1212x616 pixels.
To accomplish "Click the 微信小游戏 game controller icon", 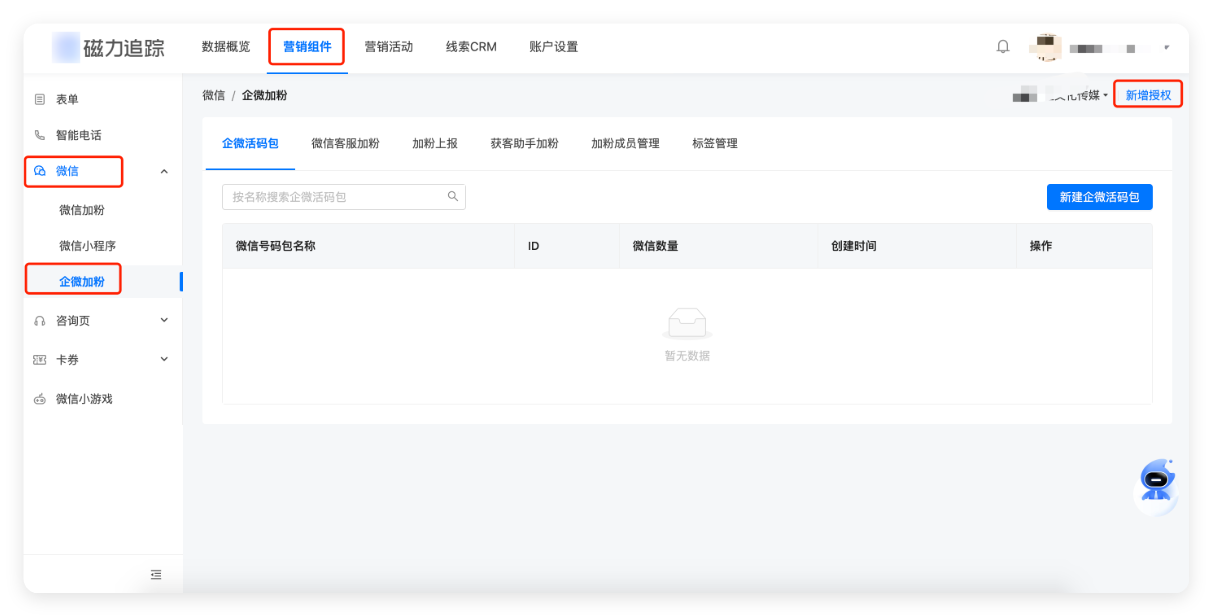I will (38, 398).
